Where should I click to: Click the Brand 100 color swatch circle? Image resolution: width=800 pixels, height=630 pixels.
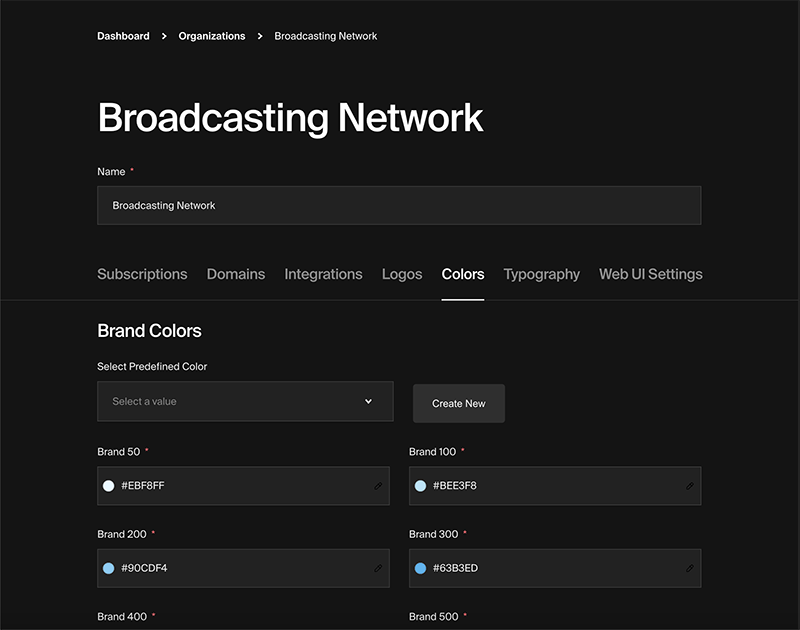pos(420,486)
